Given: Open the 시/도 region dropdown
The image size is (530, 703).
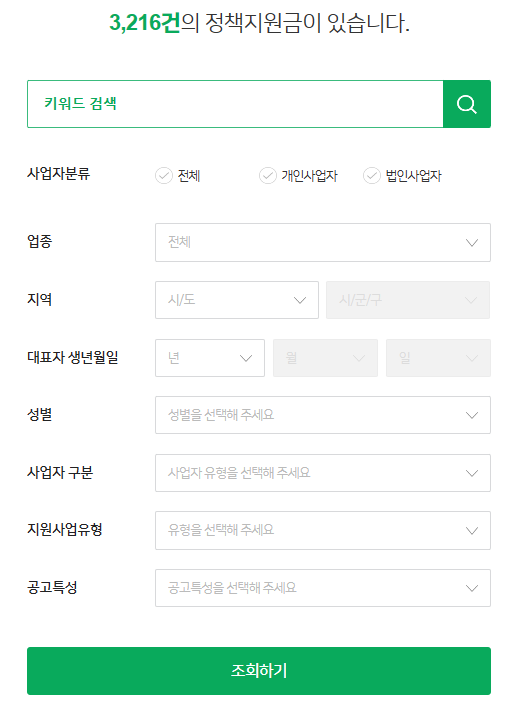Looking at the screenshot, I should point(237,300).
